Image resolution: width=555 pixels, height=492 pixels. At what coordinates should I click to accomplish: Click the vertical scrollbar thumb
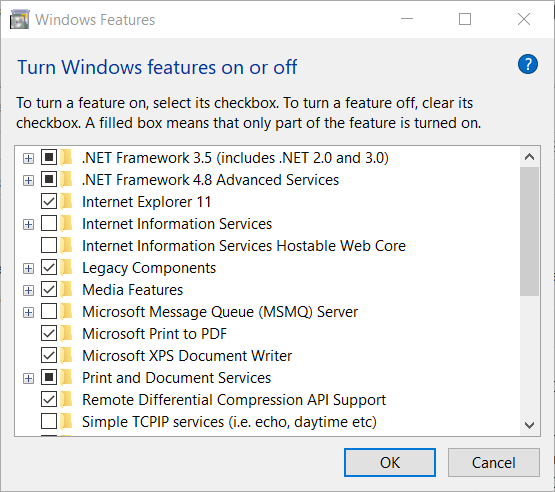point(530,231)
